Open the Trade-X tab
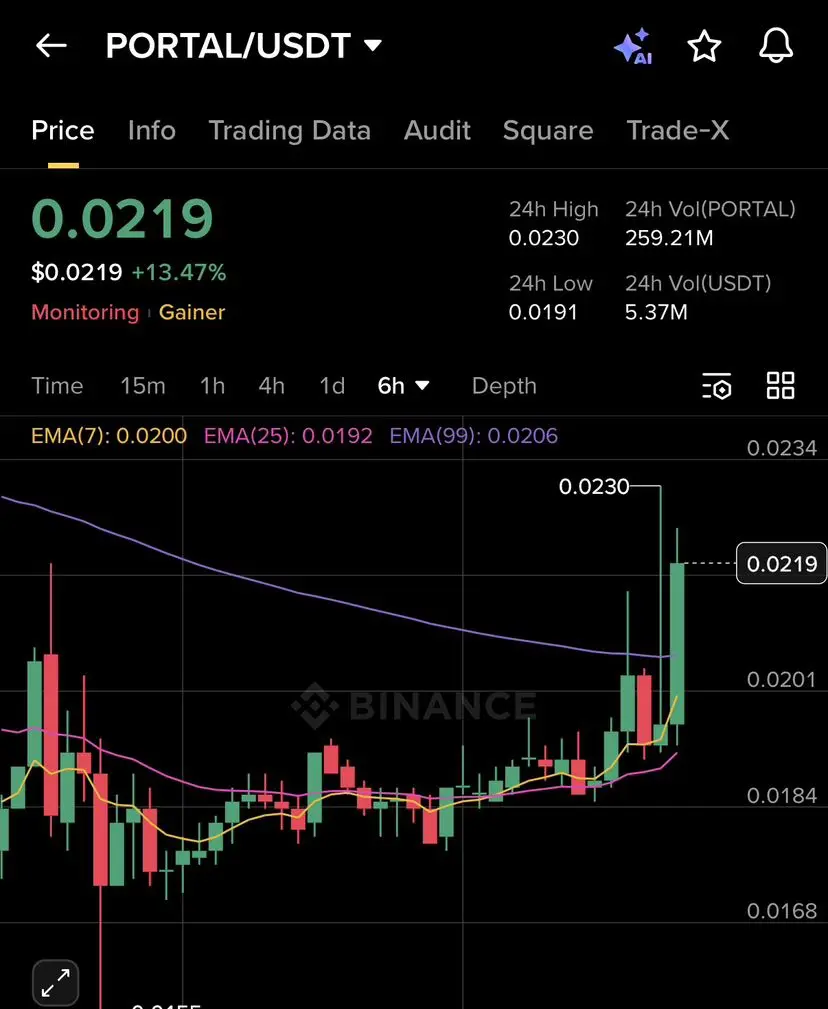This screenshot has height=1009, width=828. tap(678, 131)
